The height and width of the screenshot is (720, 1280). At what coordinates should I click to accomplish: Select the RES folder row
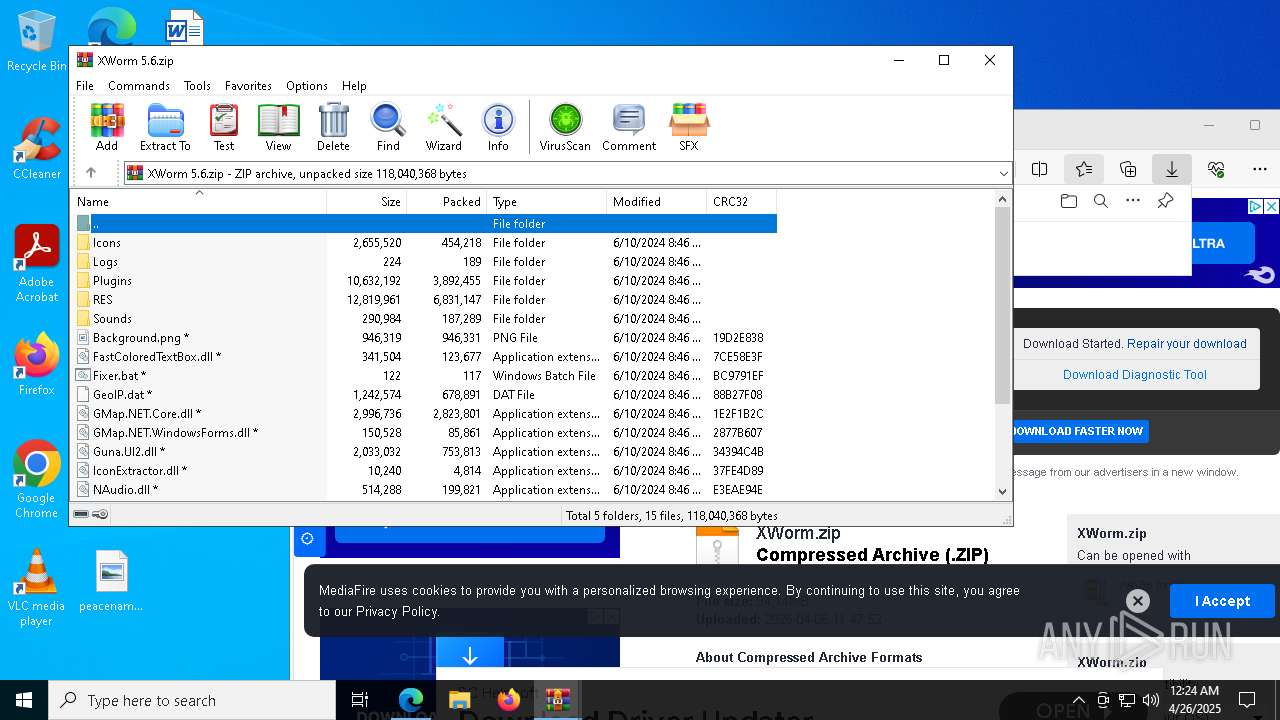pos(424,300)
